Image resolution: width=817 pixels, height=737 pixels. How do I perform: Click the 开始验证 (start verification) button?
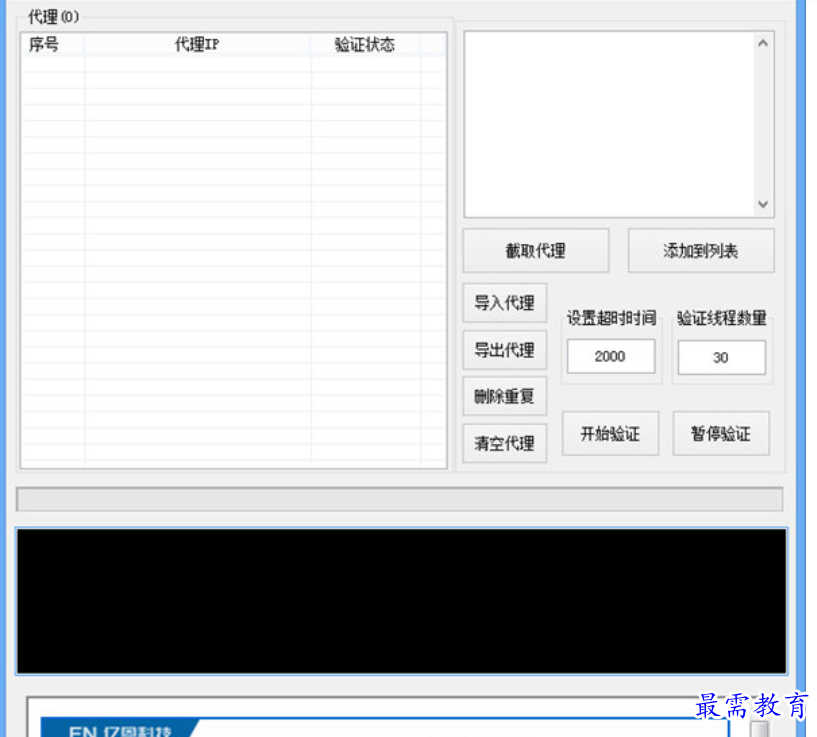tap(610, 433)
